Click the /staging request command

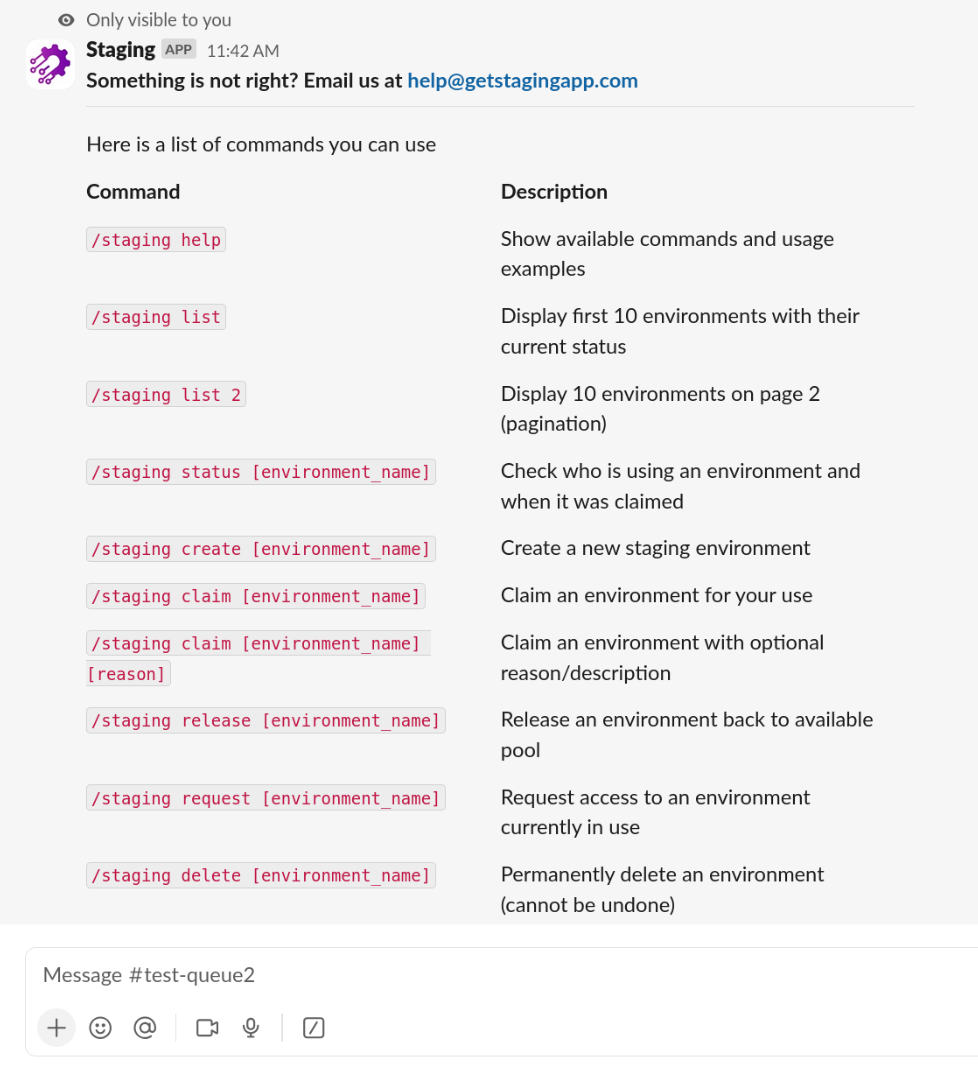click(x=266, y=798)
